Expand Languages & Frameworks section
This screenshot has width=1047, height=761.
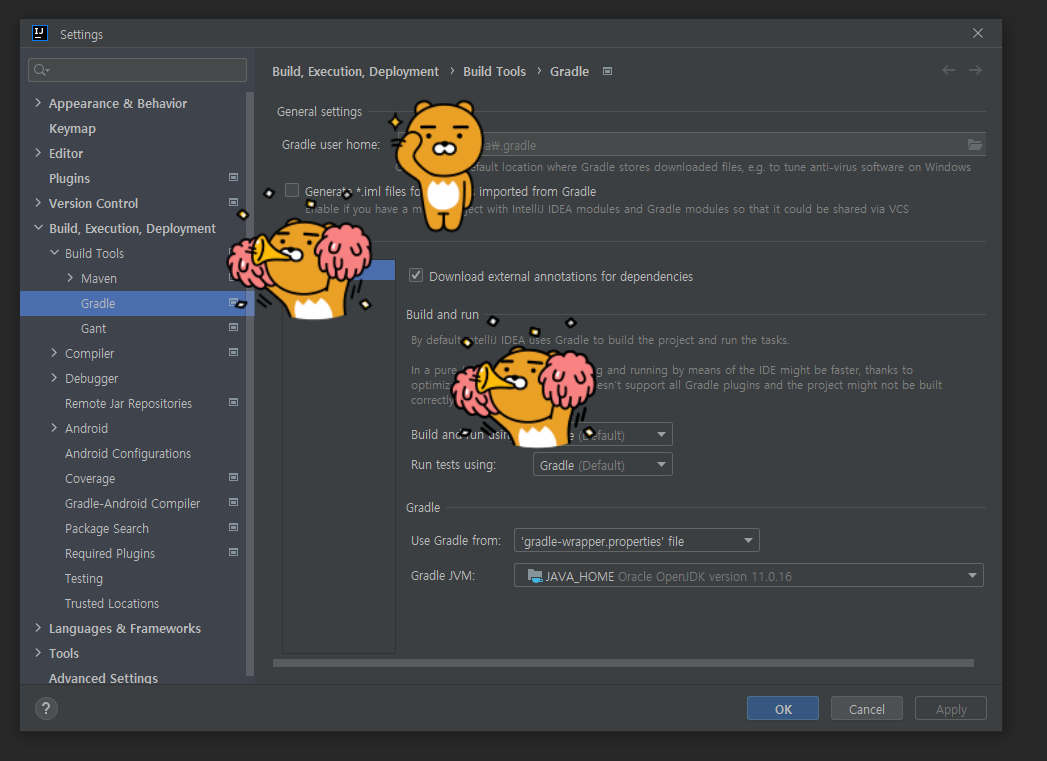click(x=38, y=627)
